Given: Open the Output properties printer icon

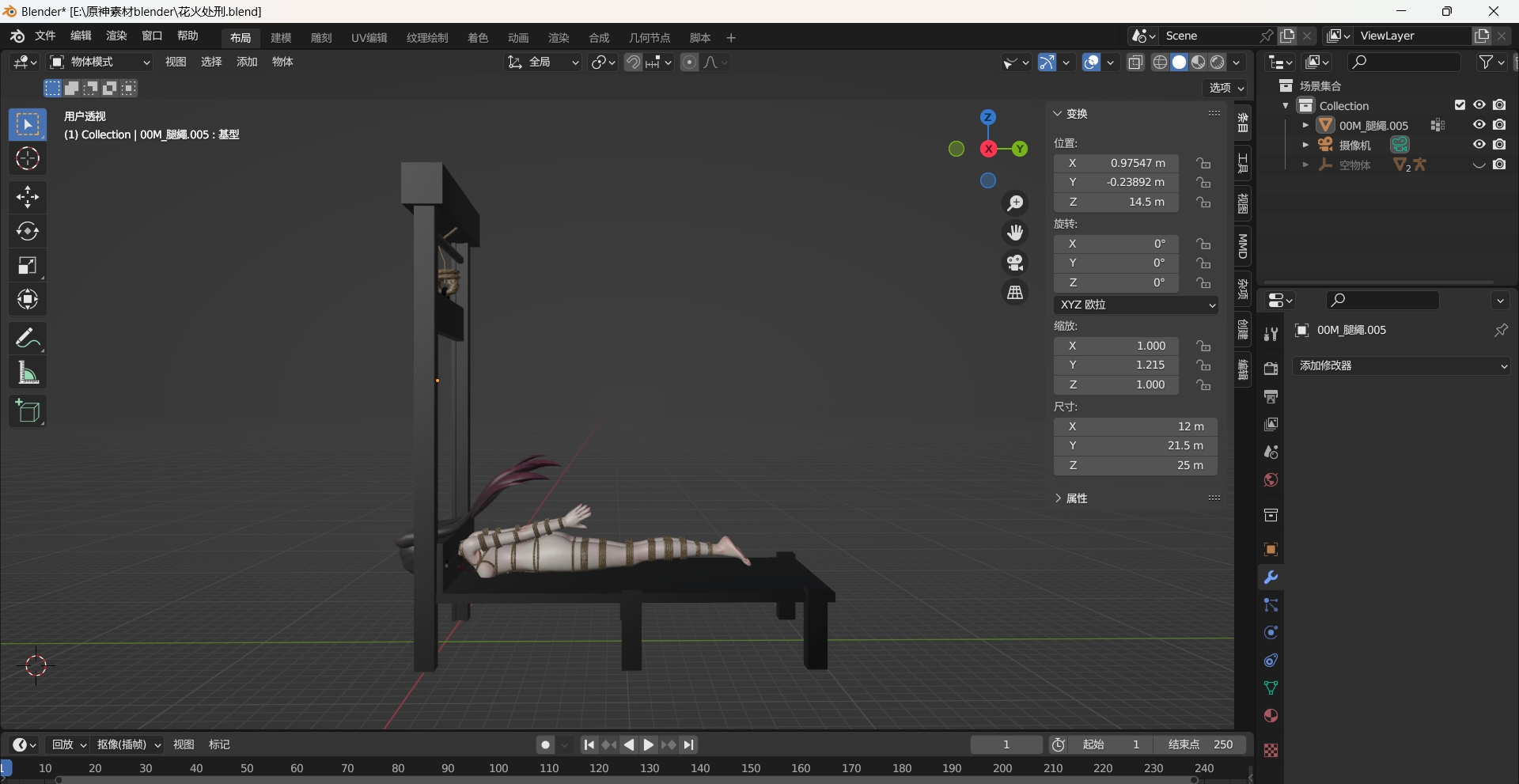Looking at the screenshot, I should click(x=1271, y=396).
